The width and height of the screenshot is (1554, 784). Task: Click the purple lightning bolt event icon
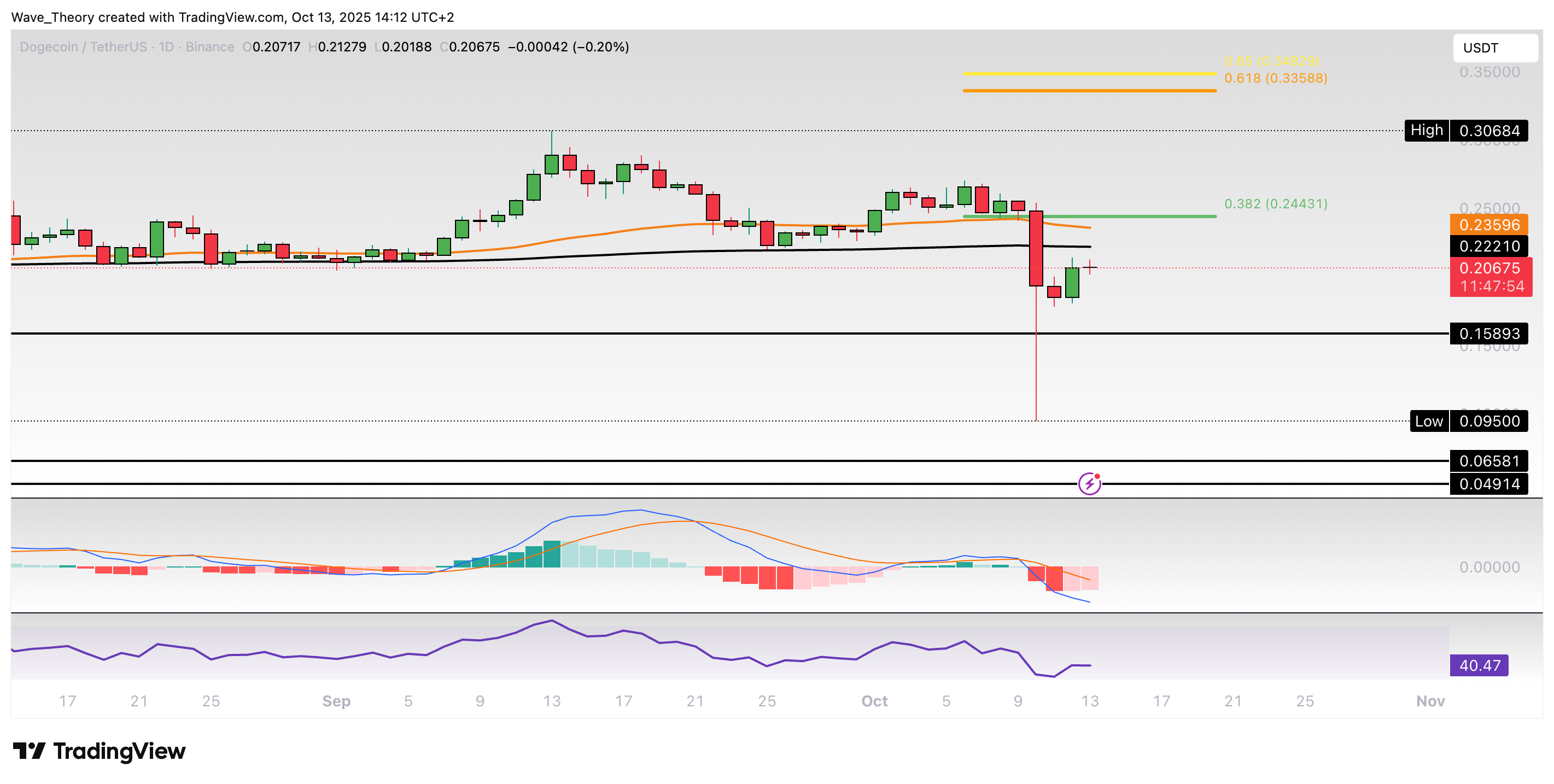tap(1089, 484)
